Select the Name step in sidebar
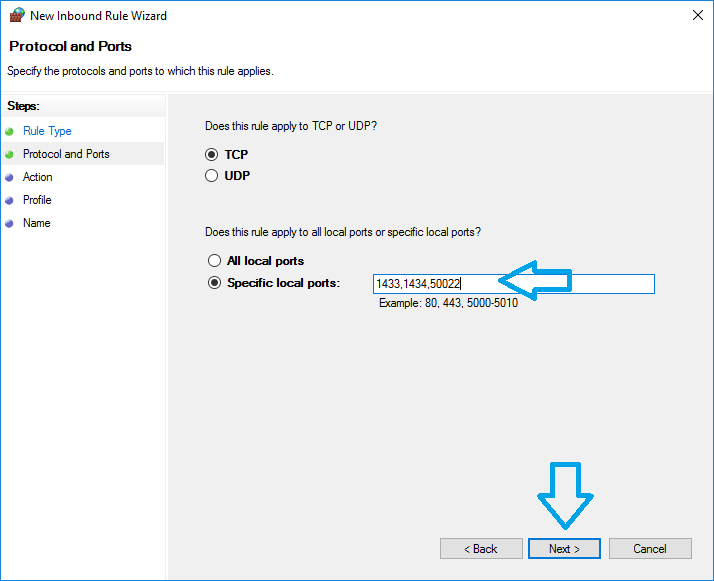The width and height of the screenshot is (714, 581). tap(36, 223)
